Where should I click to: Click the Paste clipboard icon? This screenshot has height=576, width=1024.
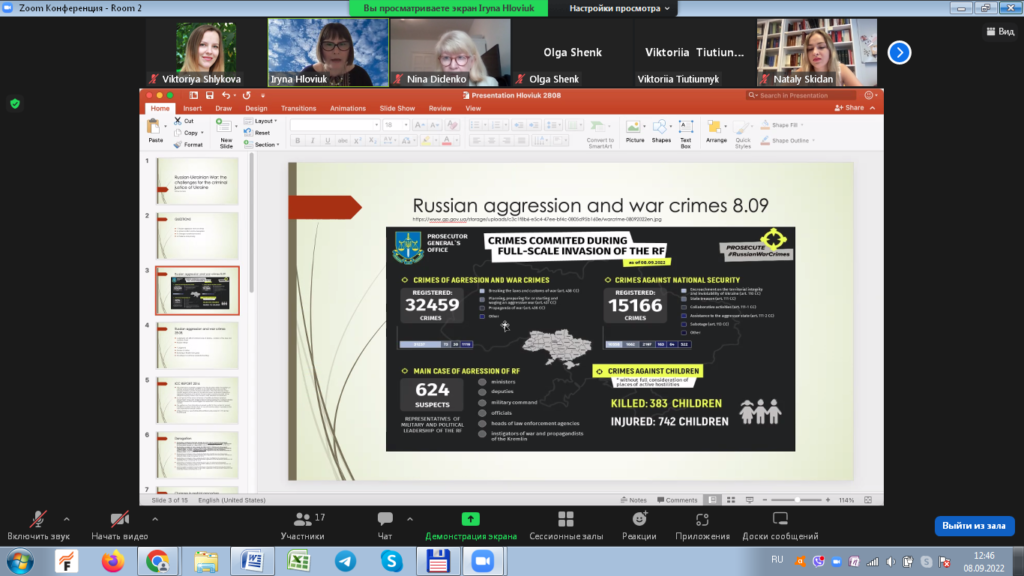pyautogui.click(x=155, y=127)
